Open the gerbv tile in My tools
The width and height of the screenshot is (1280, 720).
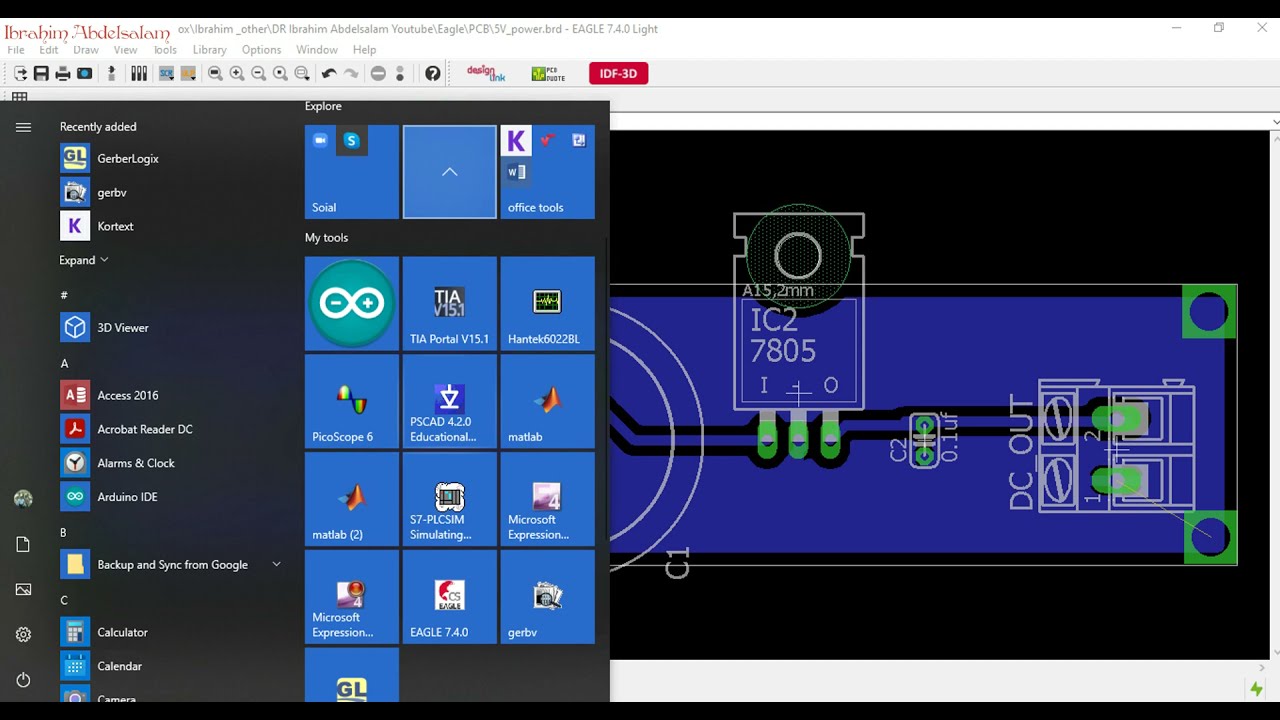tap(548, 597)
